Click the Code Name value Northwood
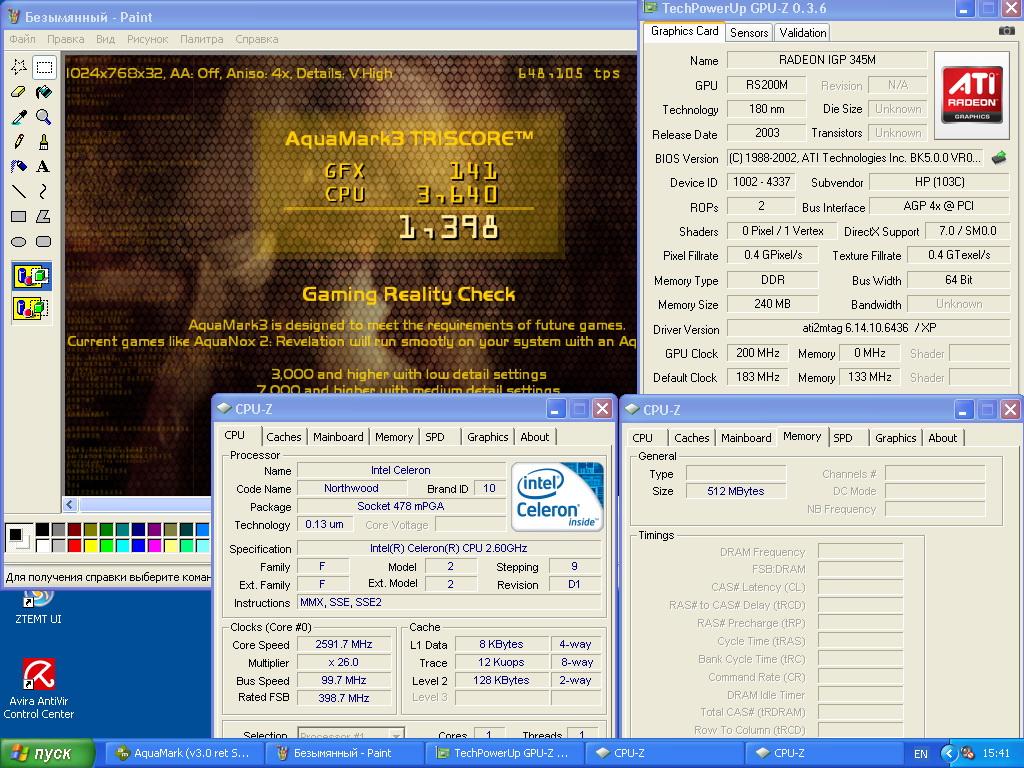The image size is (1024, 768). tap(351, 488)
